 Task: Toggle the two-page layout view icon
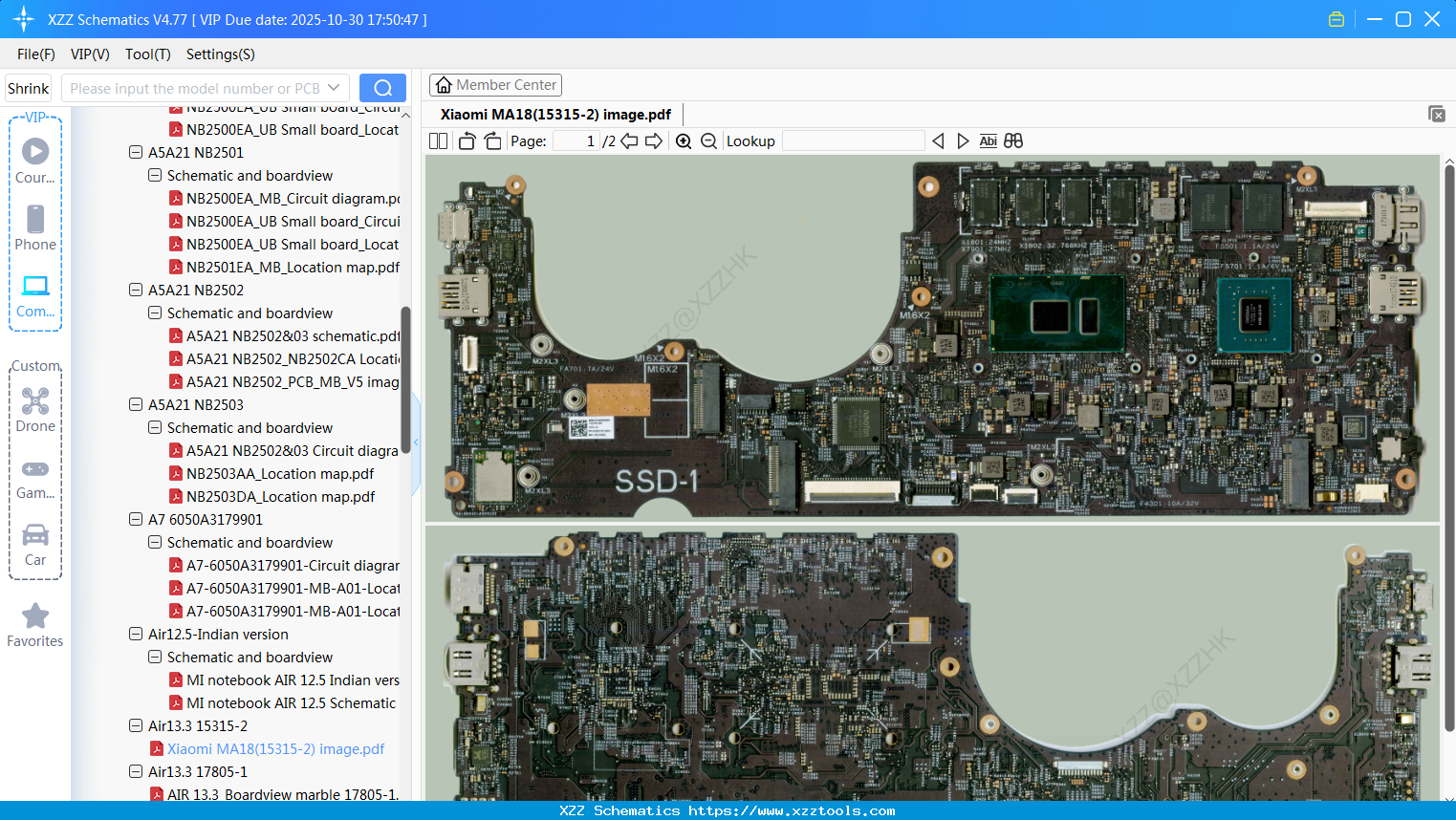(x=438, y=141)
